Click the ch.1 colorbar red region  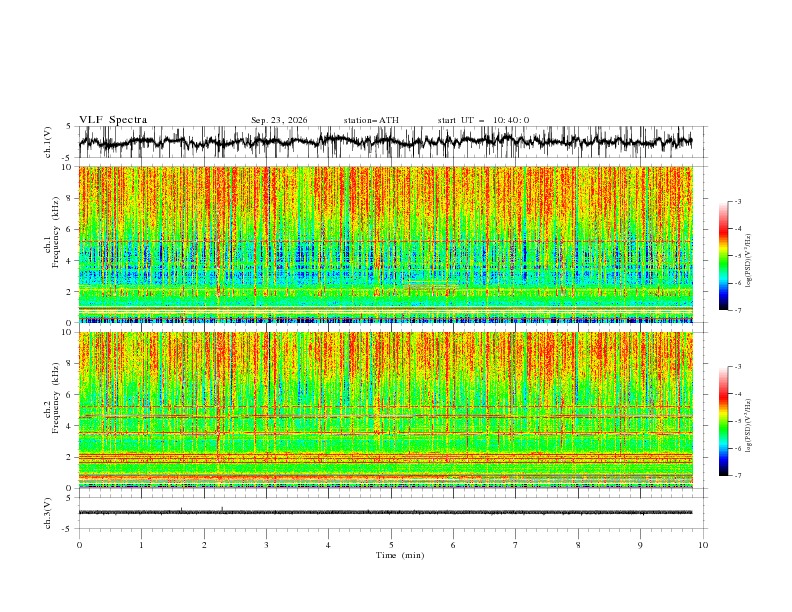click(723, 231)
